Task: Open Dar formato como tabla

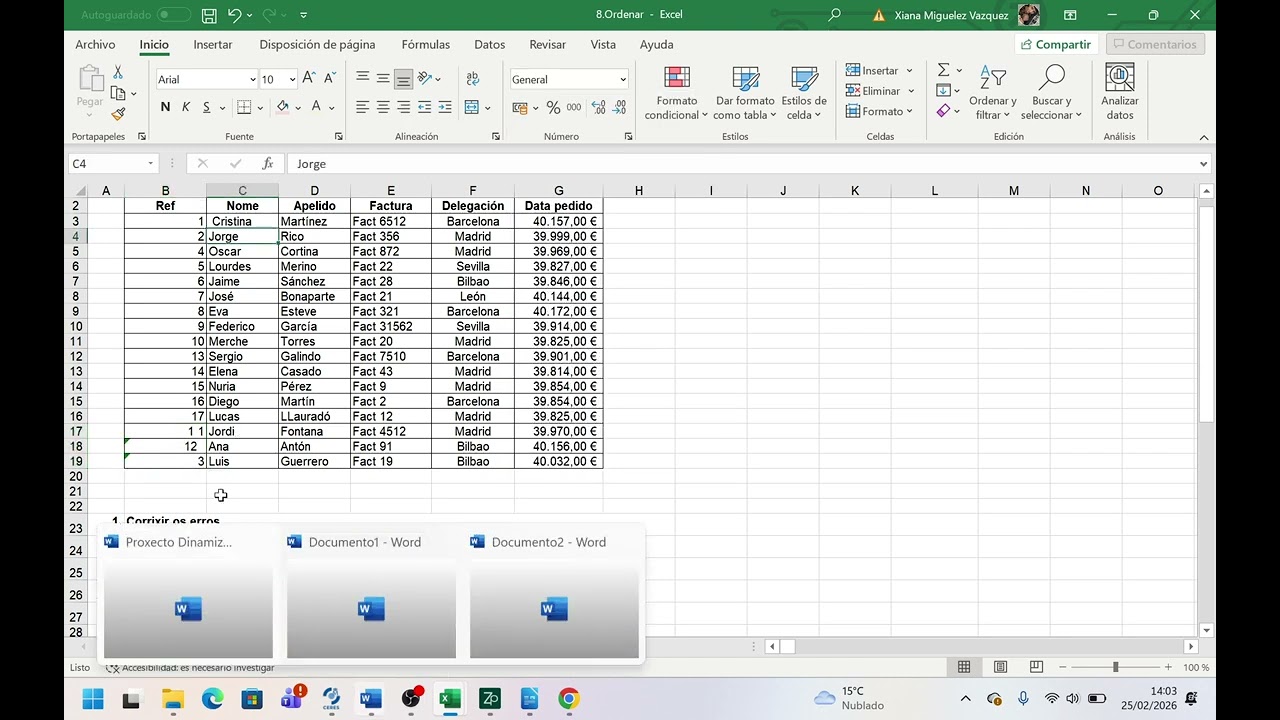Action: coord(745,93)
